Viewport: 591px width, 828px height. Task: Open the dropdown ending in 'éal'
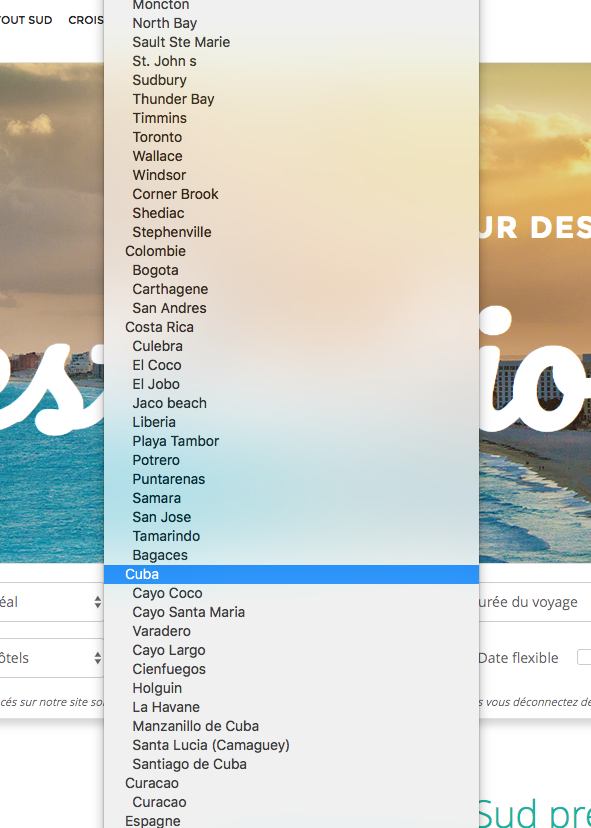pos(52,602)
